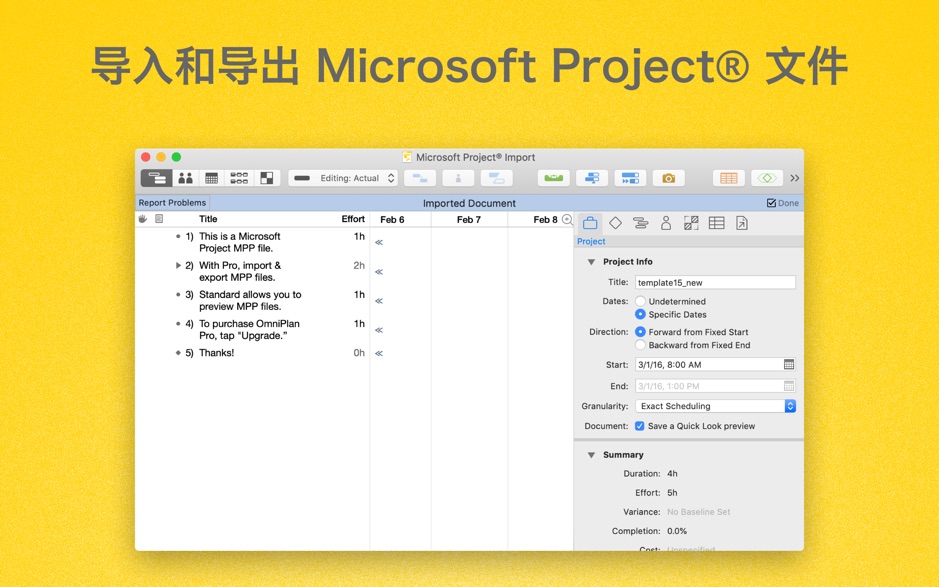The width and height of the screenshot is (939, 587).
Task: Select the Task View icon in the toolbar
Action: [155, 177]
